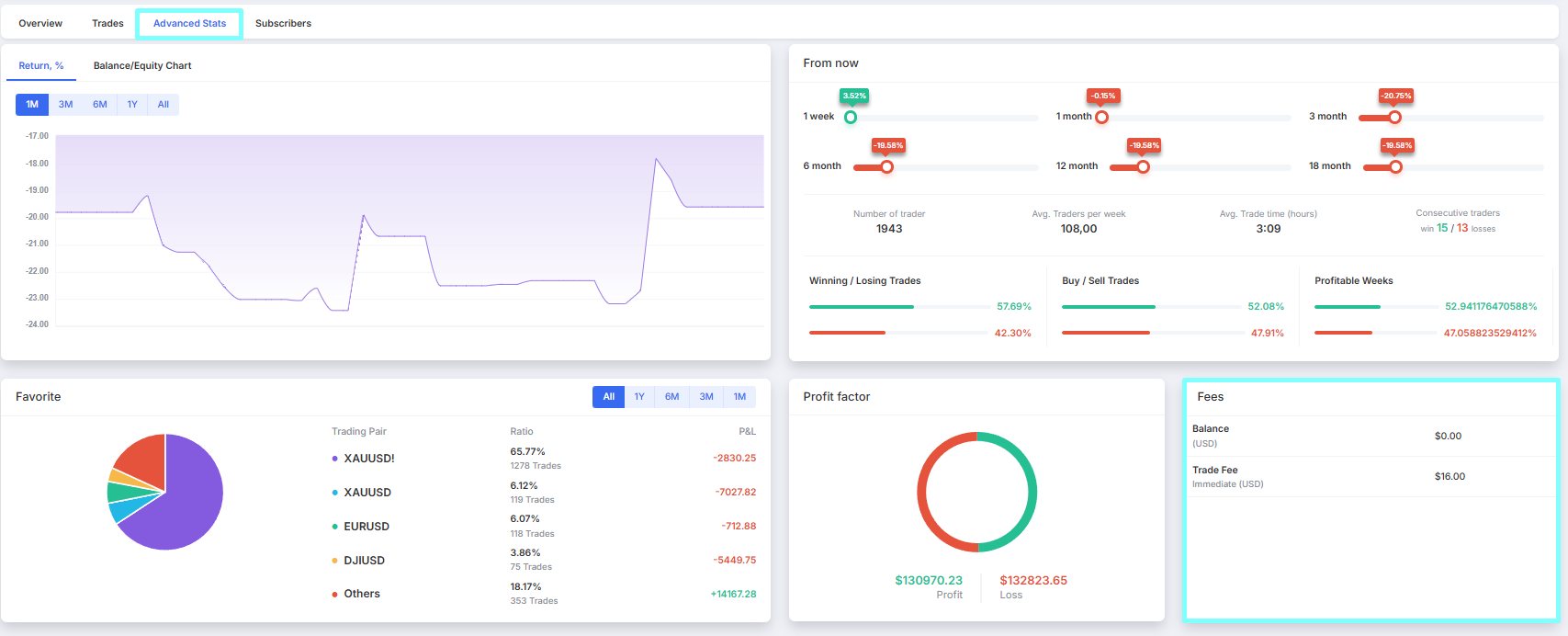The image size is (1568, 636).
Task: Open the Subscribers tab
Action: click(283, 23)
